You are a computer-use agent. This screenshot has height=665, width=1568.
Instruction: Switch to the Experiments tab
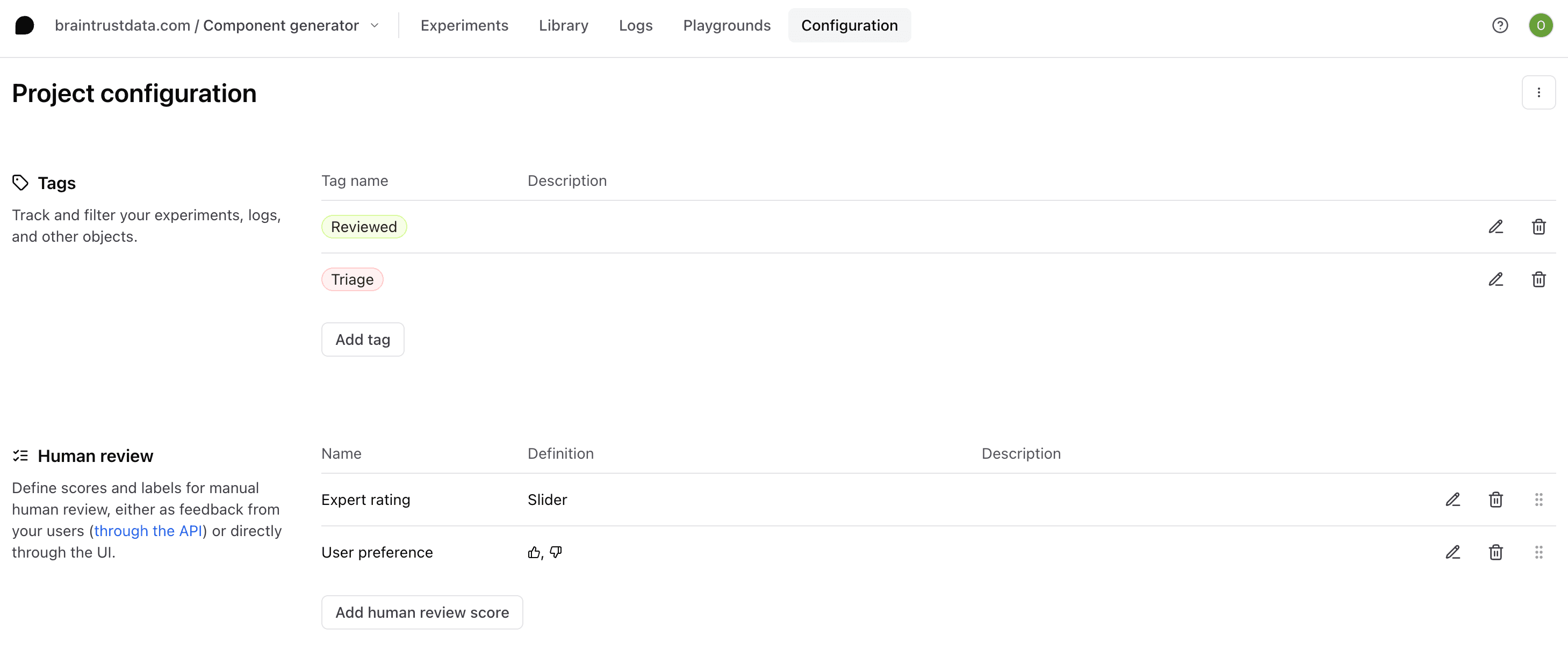tap(464, 25)
